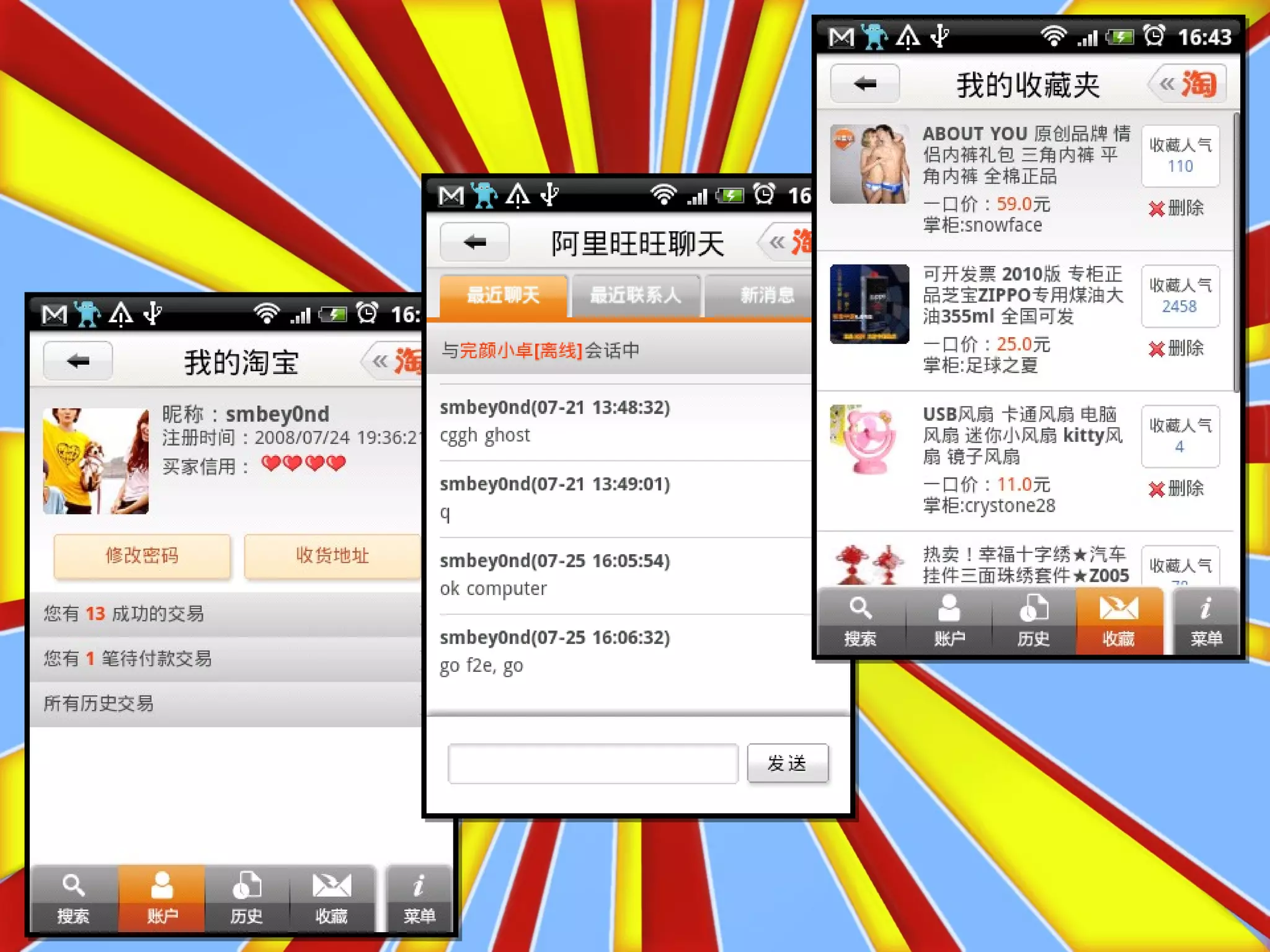Switch to the 最近联系人 tab

[x=636, y=296]
